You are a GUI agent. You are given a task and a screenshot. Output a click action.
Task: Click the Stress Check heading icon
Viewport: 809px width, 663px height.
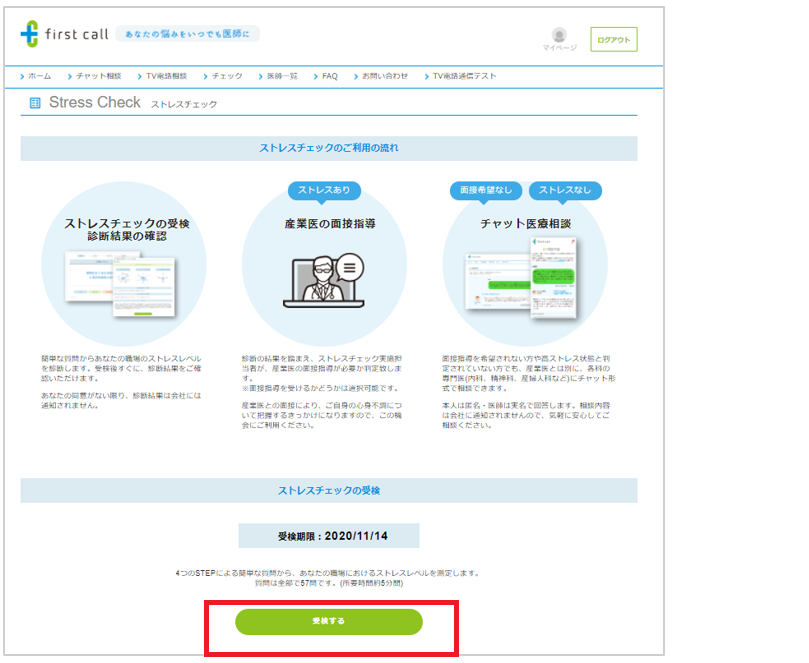35,103
